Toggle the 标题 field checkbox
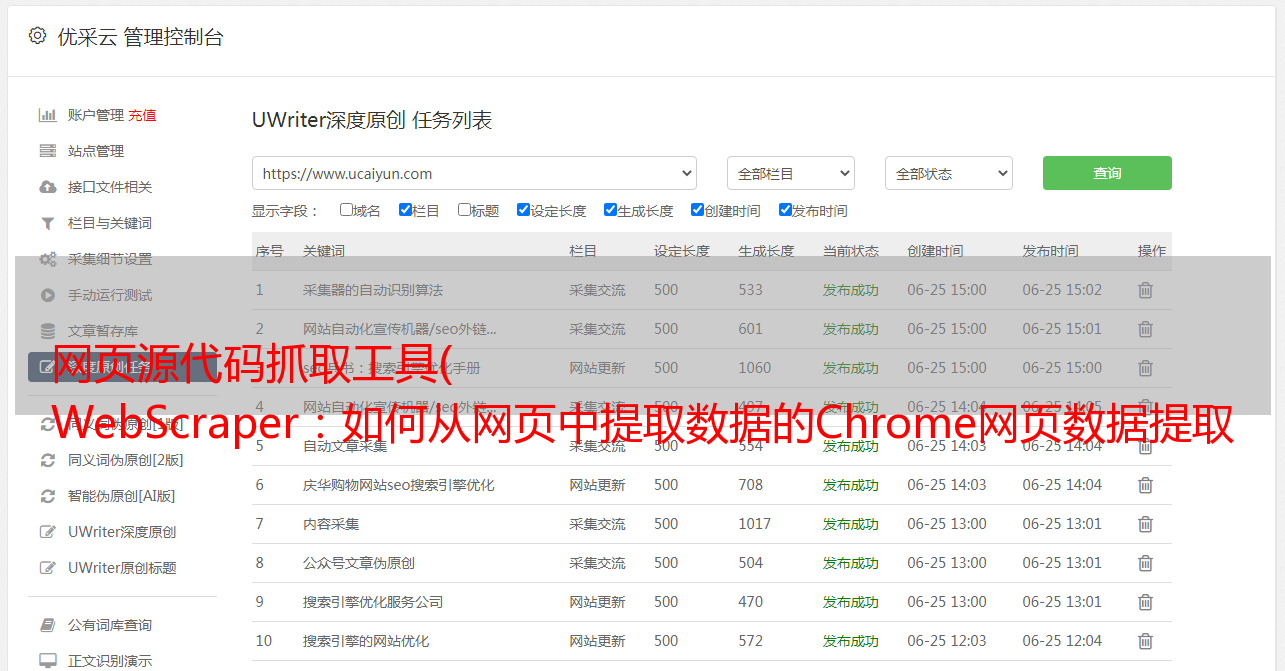 point(464,210)
